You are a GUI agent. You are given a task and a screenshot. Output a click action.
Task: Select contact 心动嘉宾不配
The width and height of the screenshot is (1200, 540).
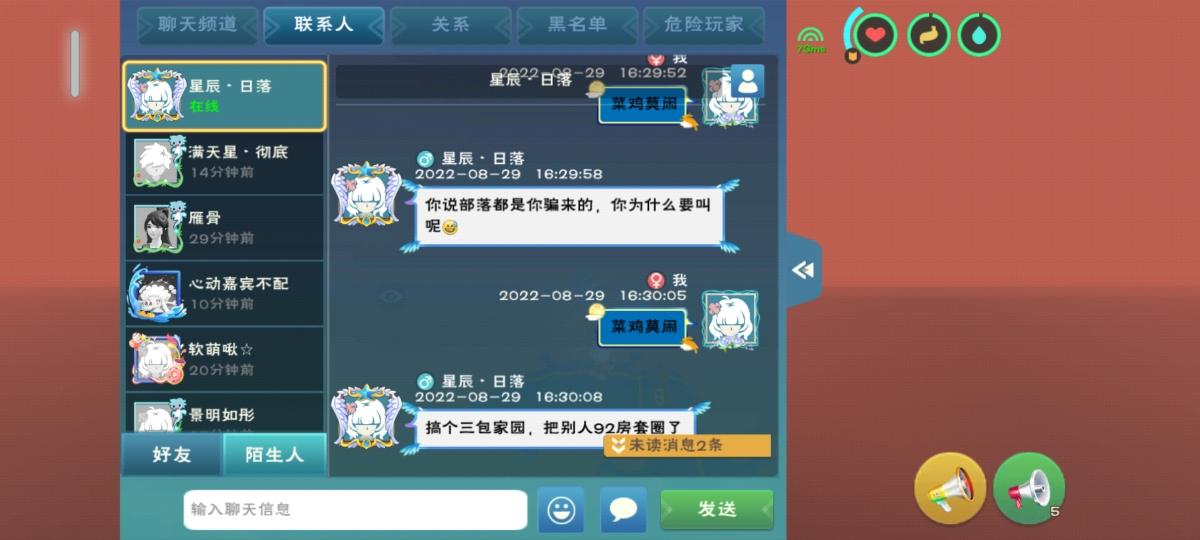225,293
